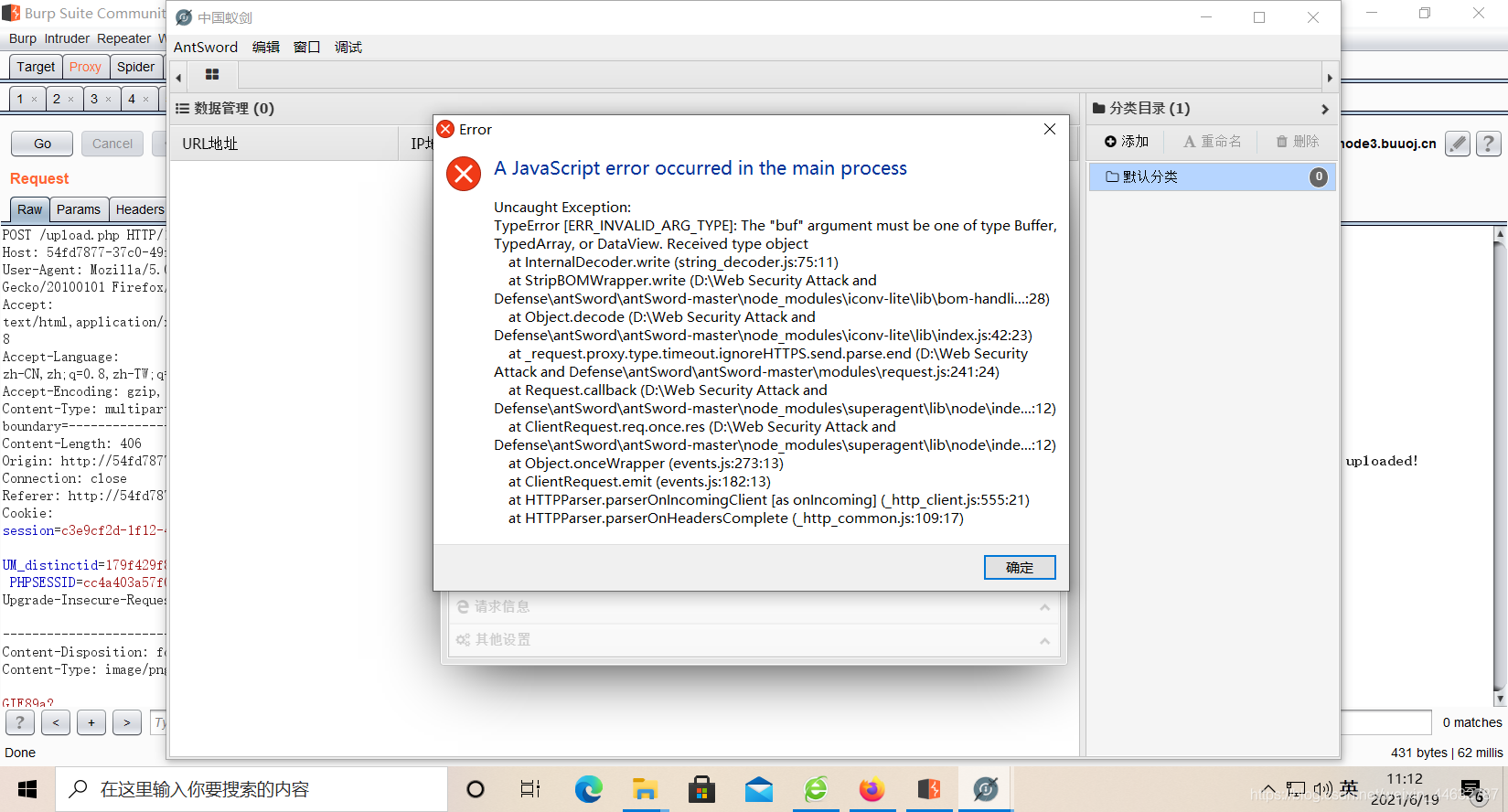Image resolution: width=1508 pixels, height=812 pixels.
Task: Open Firefox from taskbar
Action: click(872, 789)
